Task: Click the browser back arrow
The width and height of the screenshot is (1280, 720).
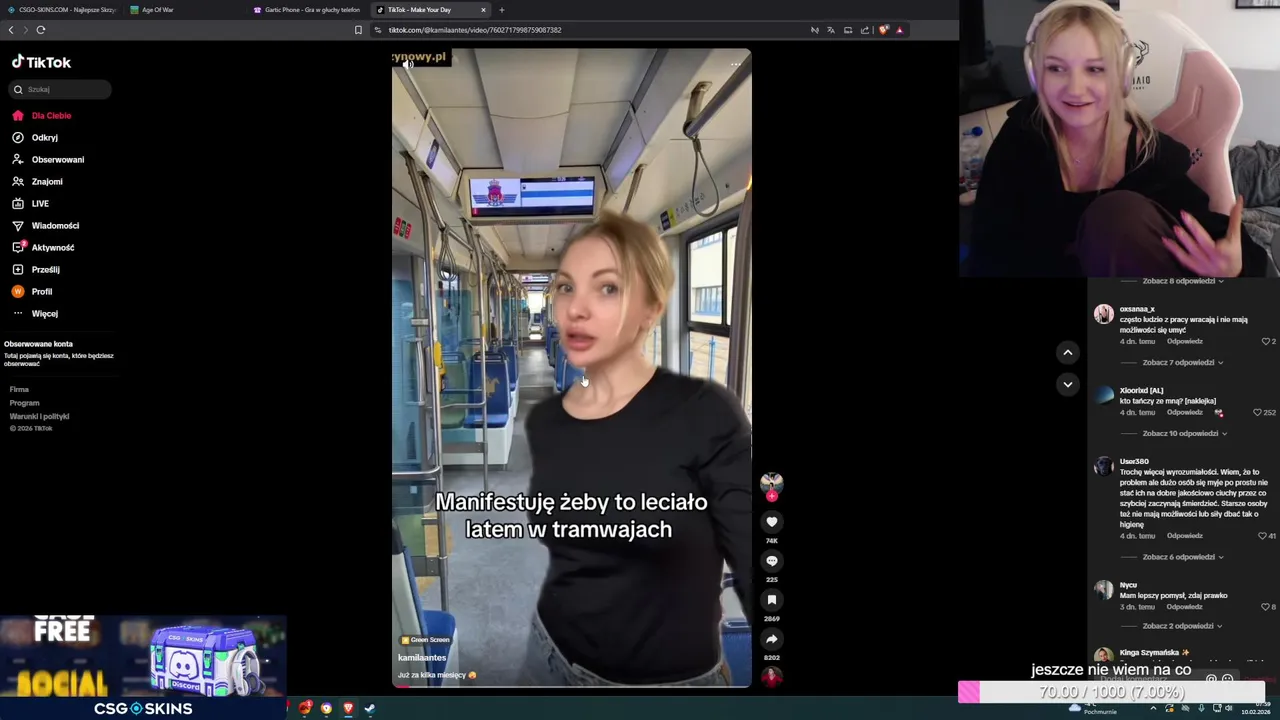Action: pos(11,30)
